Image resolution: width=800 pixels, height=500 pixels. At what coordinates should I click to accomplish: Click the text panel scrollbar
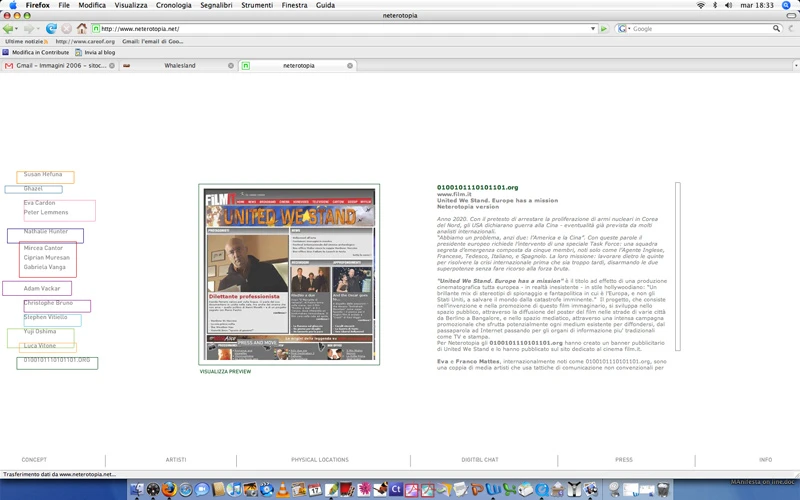[x=678, y=266]
